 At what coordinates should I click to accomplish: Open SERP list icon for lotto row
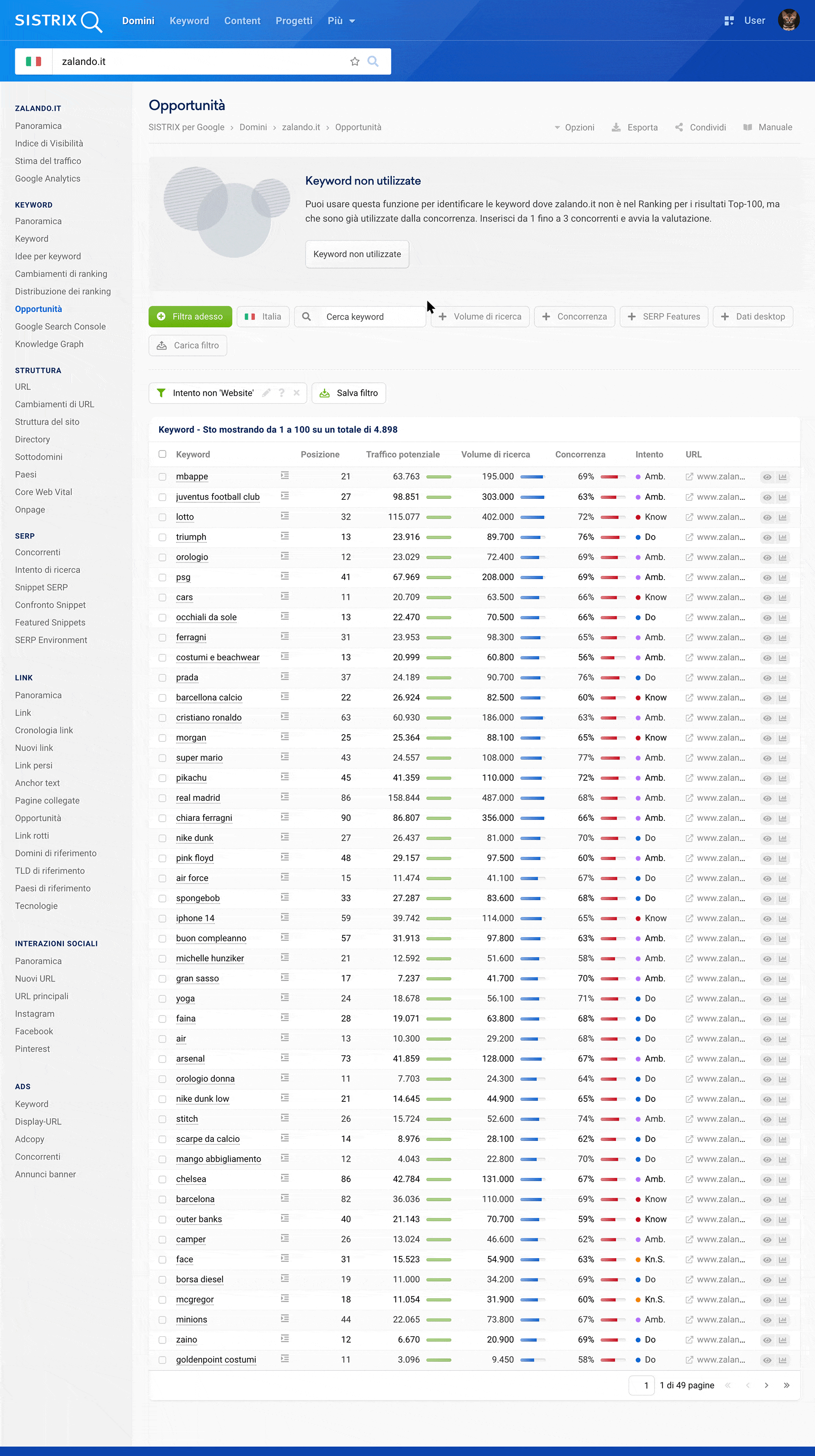tap(285, 516)
